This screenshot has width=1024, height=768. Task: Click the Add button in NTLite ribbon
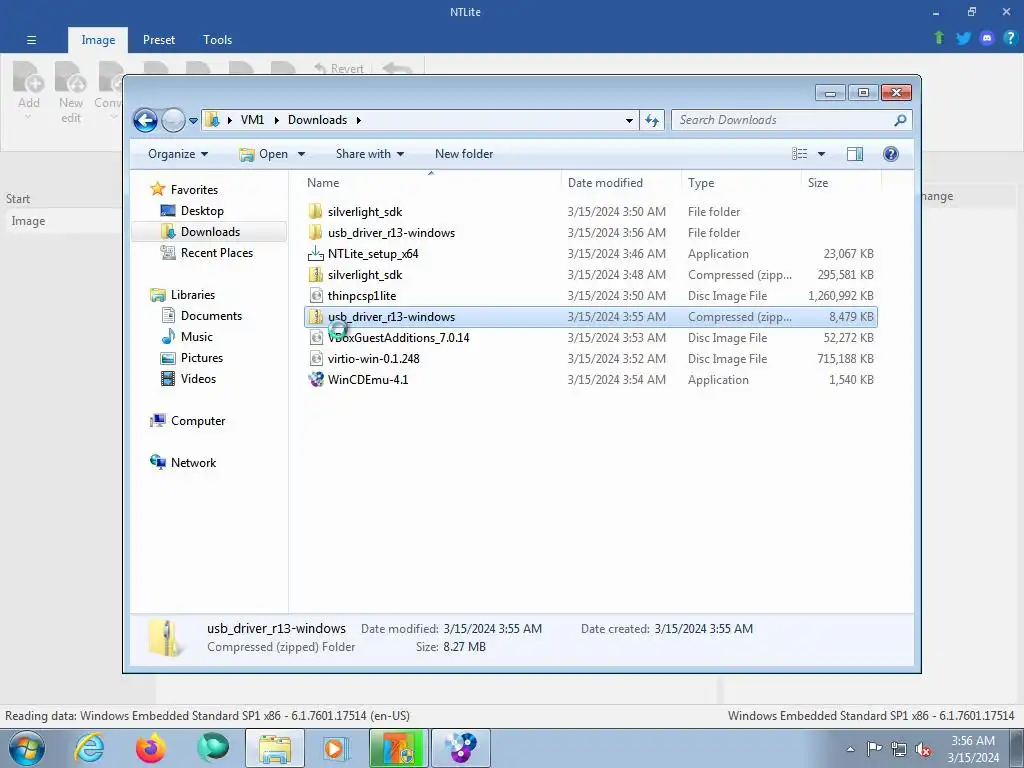click(x=29, y=90)
